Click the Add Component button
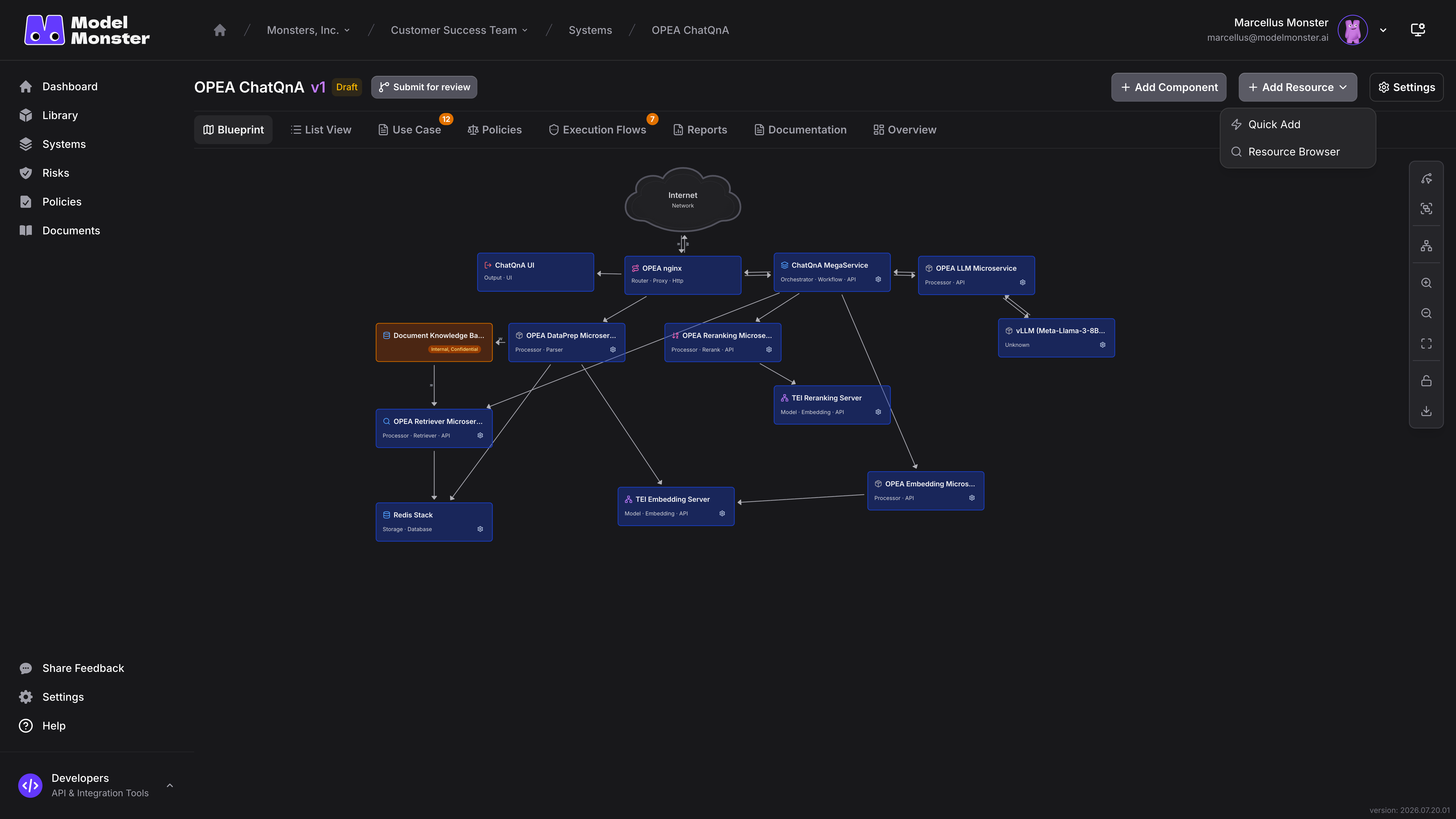1456x819 pixels. click(1169, 87)
